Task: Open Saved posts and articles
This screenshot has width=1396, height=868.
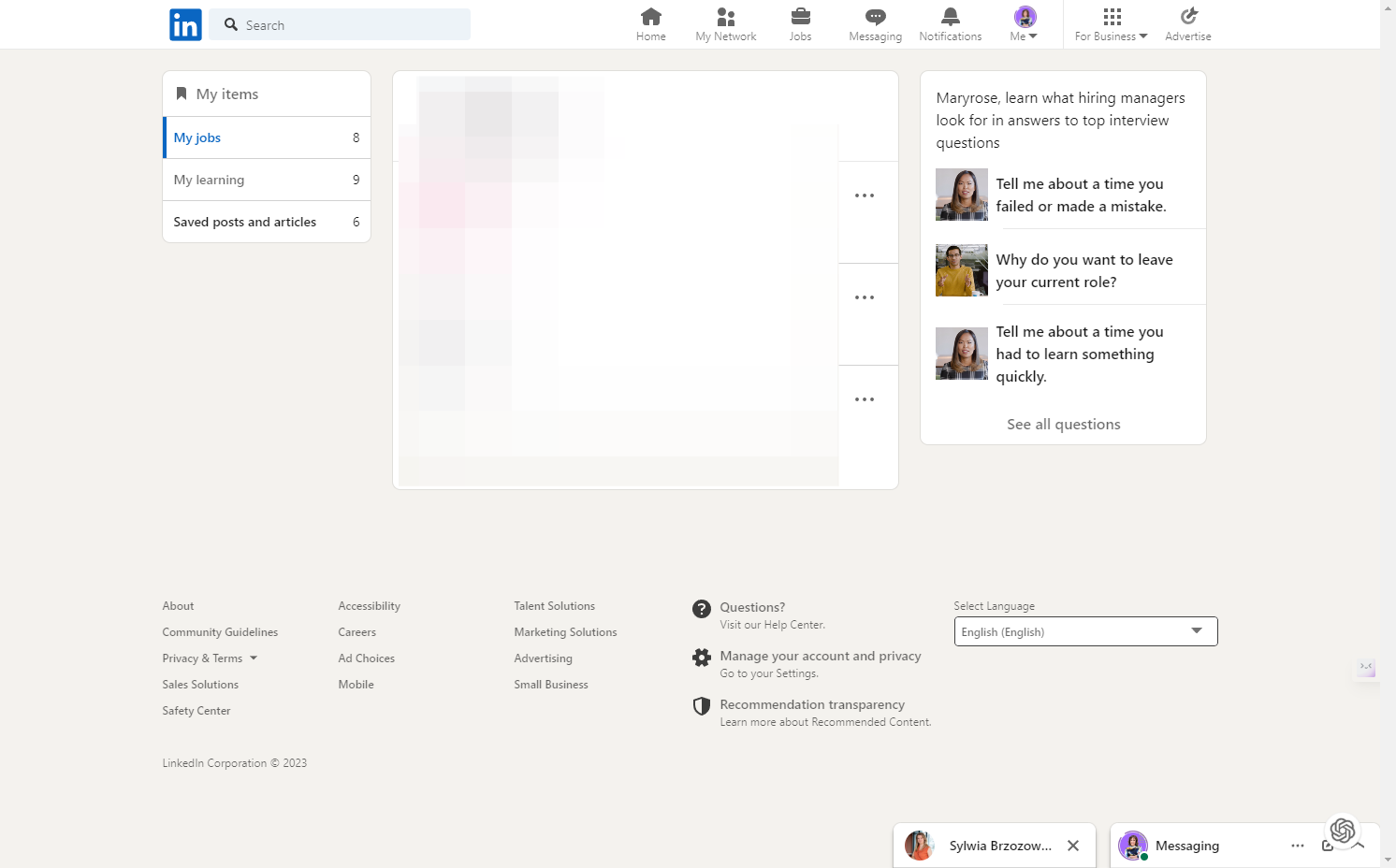Action: (x=267, y=222)
